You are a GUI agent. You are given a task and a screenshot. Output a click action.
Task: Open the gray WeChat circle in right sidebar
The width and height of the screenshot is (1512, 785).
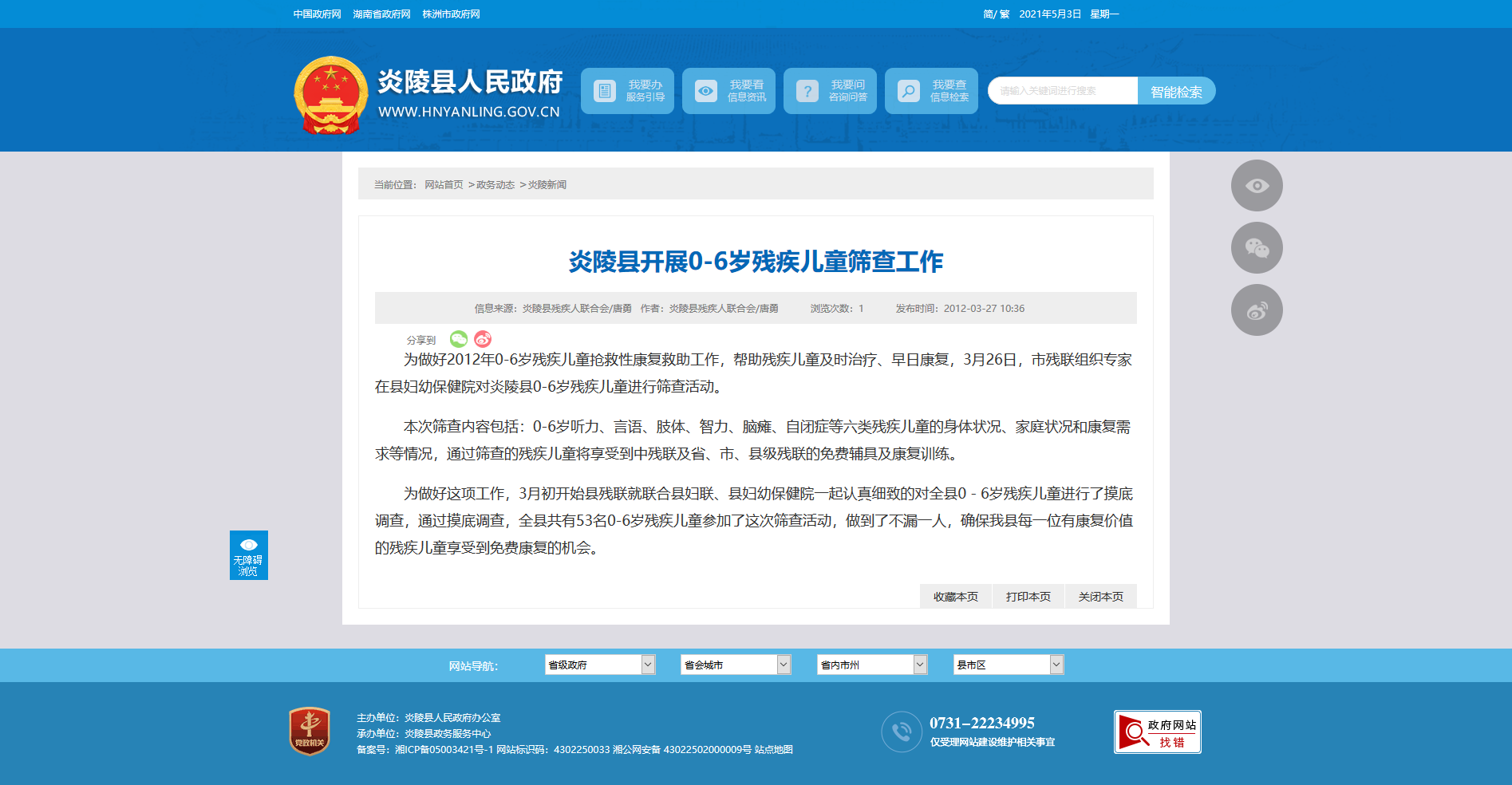[x=1257, y=248]
